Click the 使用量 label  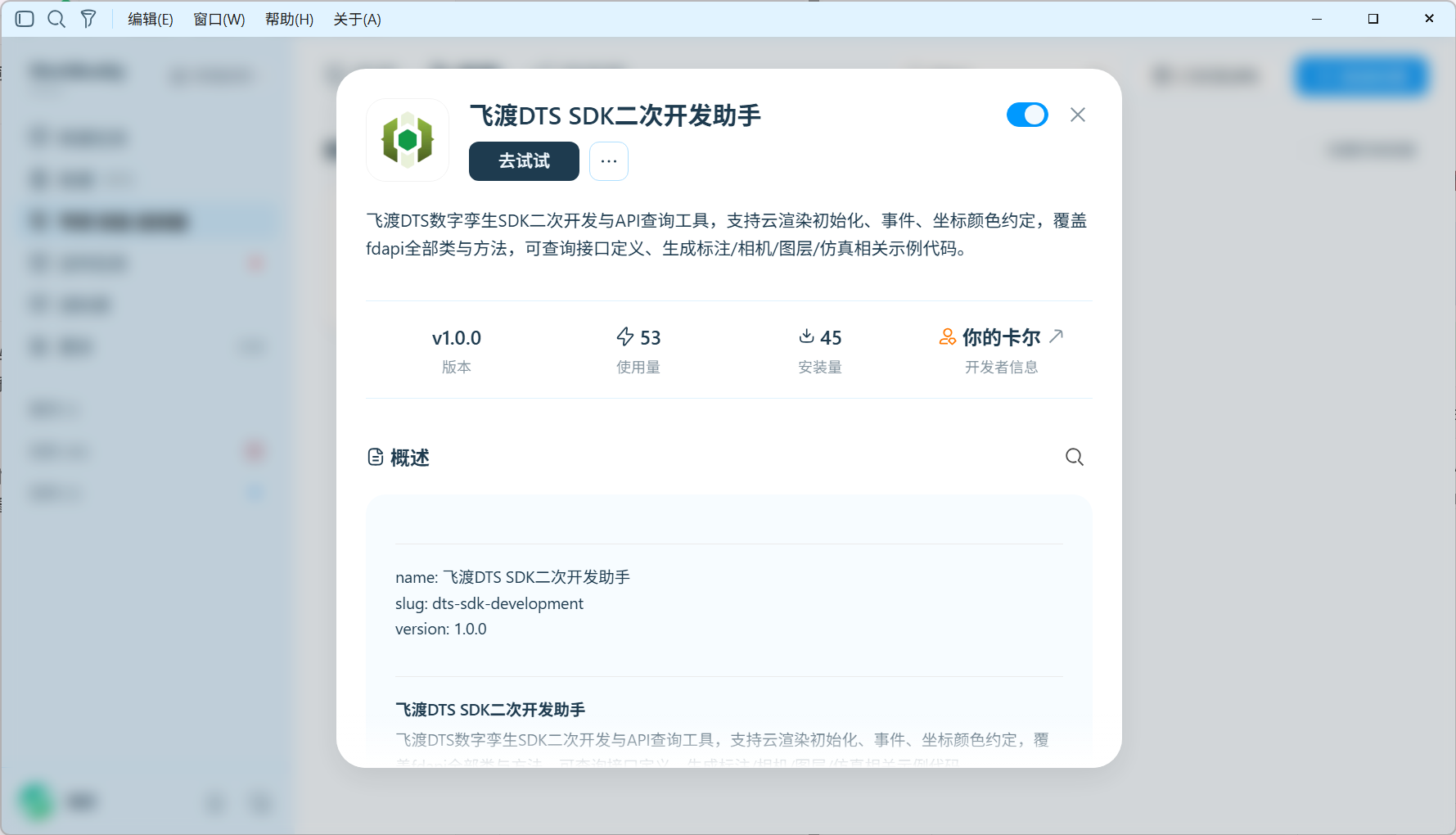click(638, 367)
